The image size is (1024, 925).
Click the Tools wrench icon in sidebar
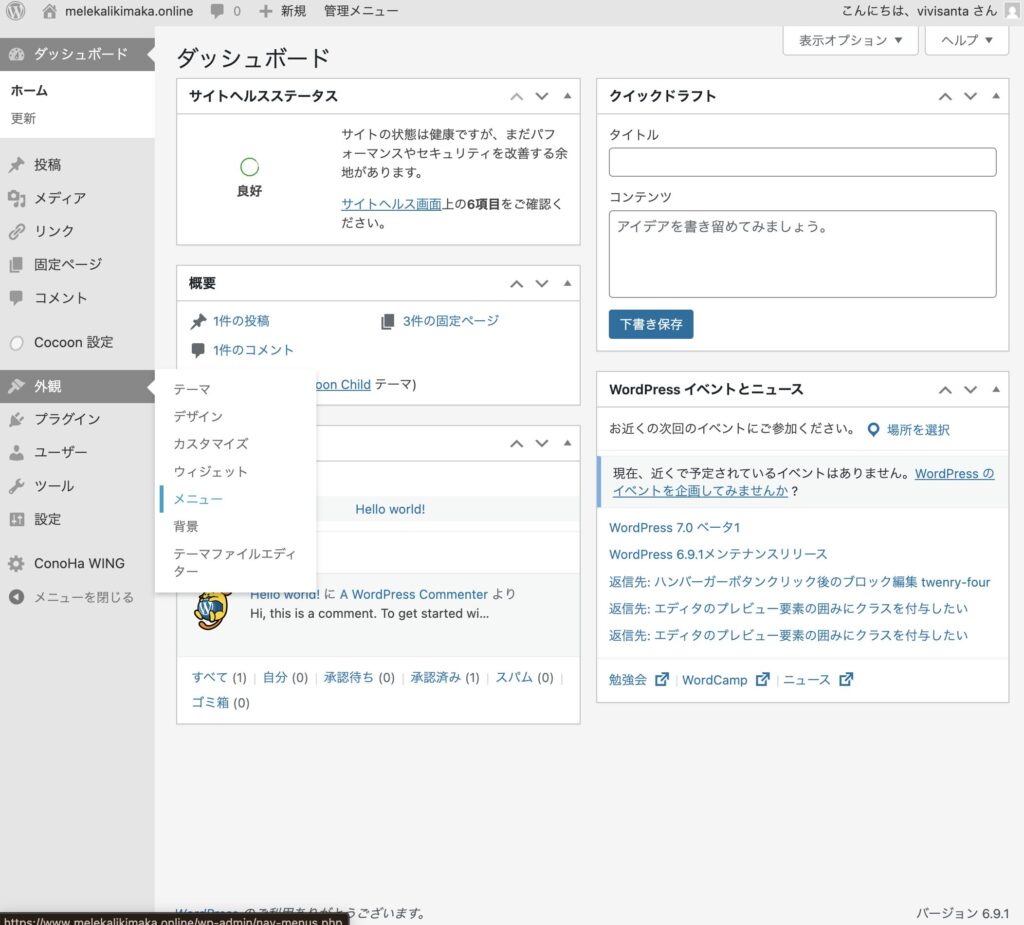tap(16, 486)
